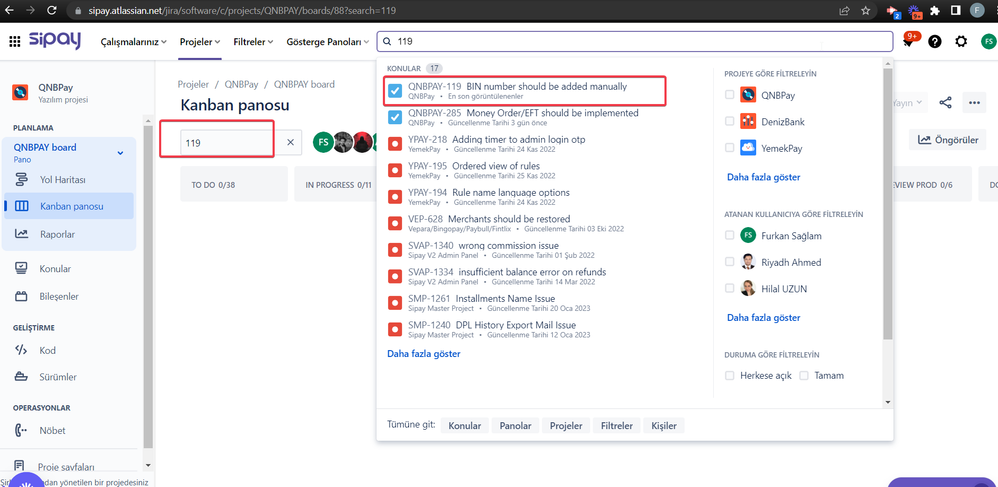Image resolution: width=998 pixels, height=487 pixels.
Task: Jump to Konular in Tümüne git
Action: point(465,426)
